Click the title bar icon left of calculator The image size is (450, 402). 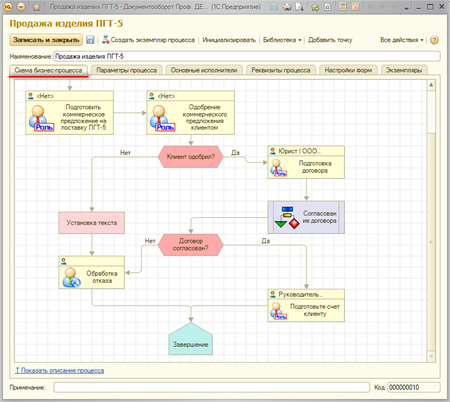tap(327, 7)
